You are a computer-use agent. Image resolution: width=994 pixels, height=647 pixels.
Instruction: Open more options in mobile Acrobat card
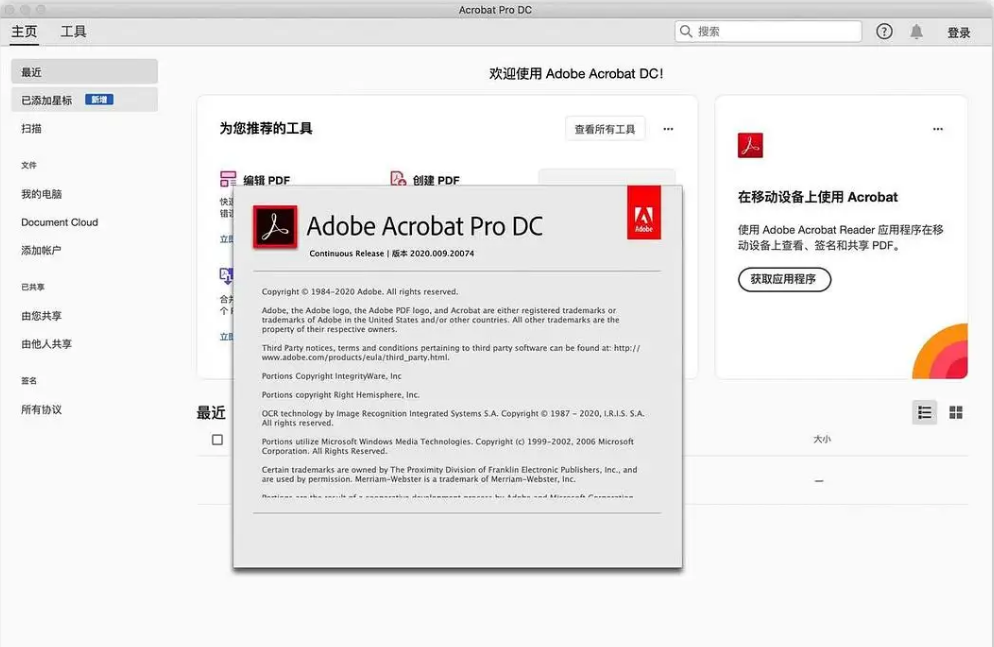pos(938,129)
